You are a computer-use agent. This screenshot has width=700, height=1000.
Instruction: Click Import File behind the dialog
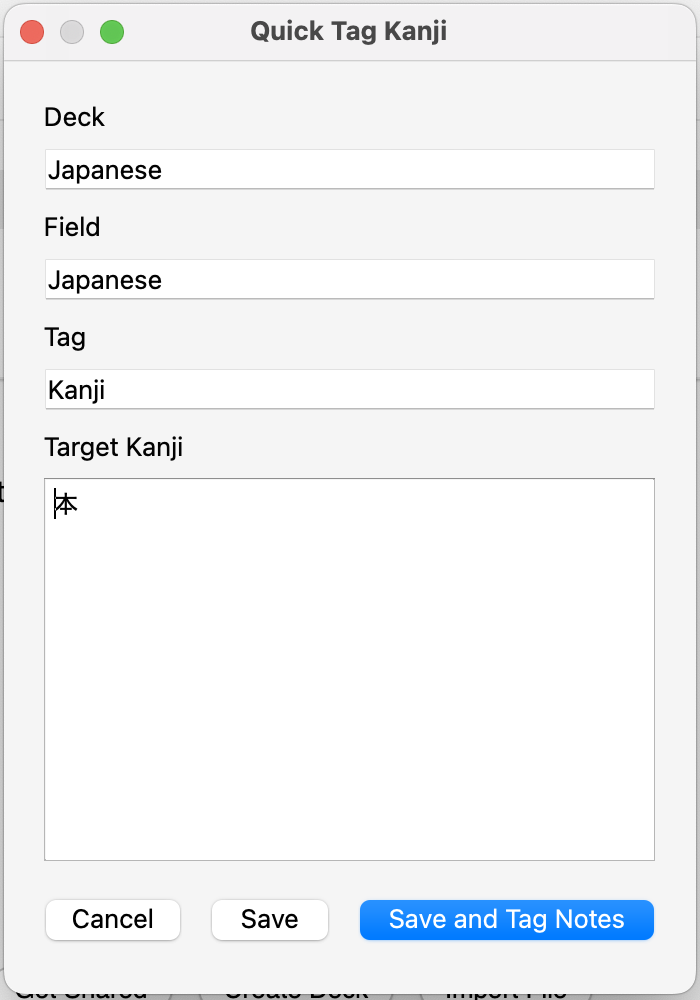(x=506, y=992)
